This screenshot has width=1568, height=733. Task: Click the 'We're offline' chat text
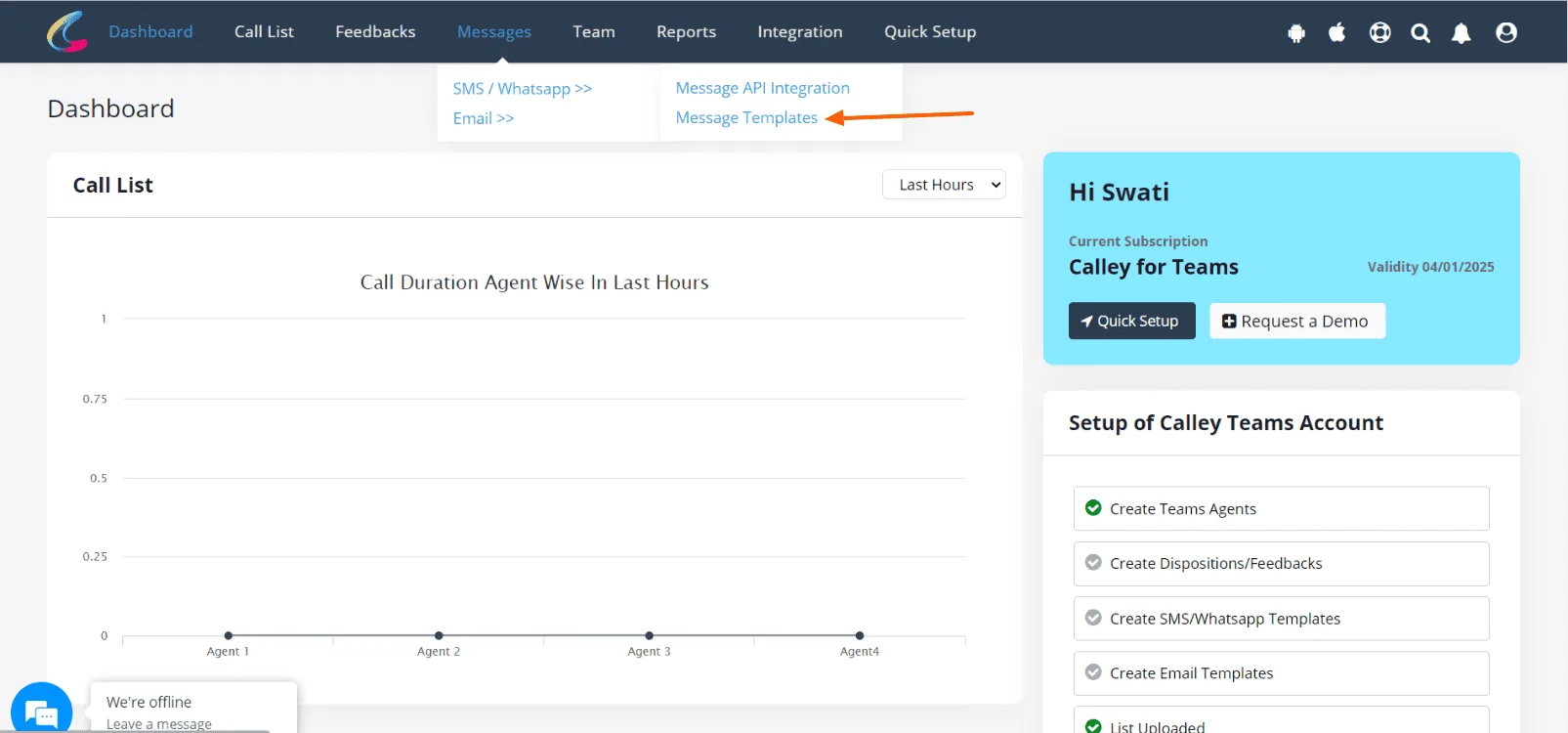148,702
